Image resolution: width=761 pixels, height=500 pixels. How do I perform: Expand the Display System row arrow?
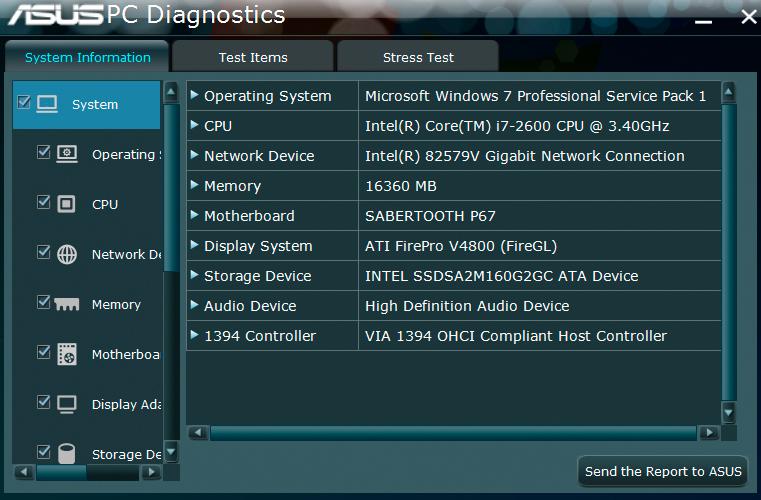[x=195, y=245]
